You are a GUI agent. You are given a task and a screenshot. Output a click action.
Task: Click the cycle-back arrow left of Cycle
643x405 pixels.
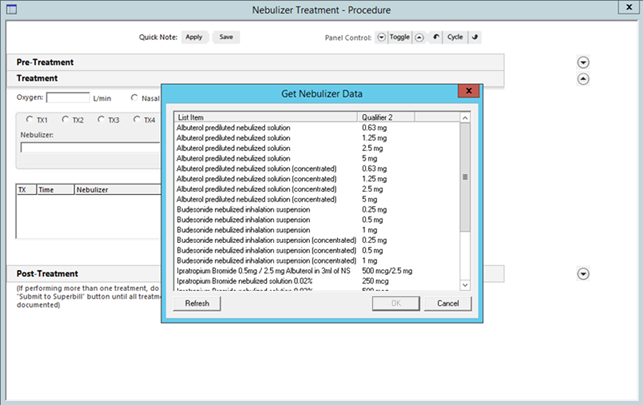click(436, 37)
